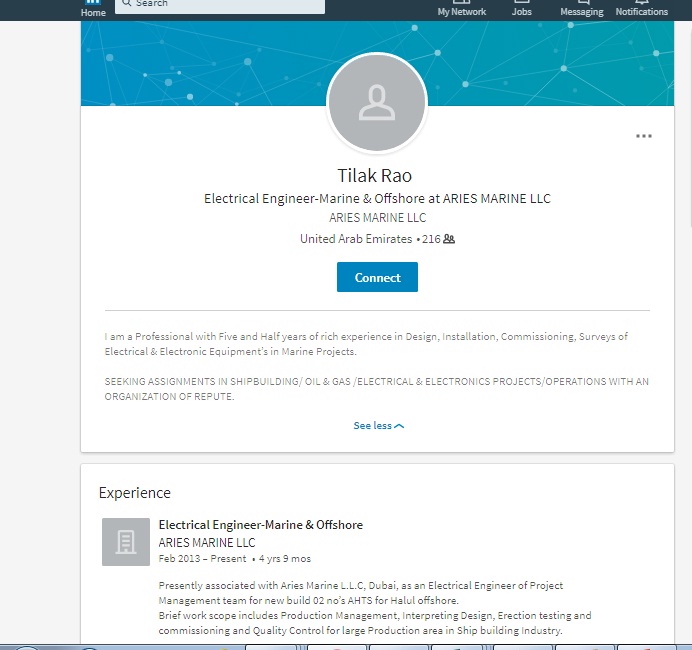The image size is (692, 650).
Task: Go to the Jobs section
Action: click(522, 9)
